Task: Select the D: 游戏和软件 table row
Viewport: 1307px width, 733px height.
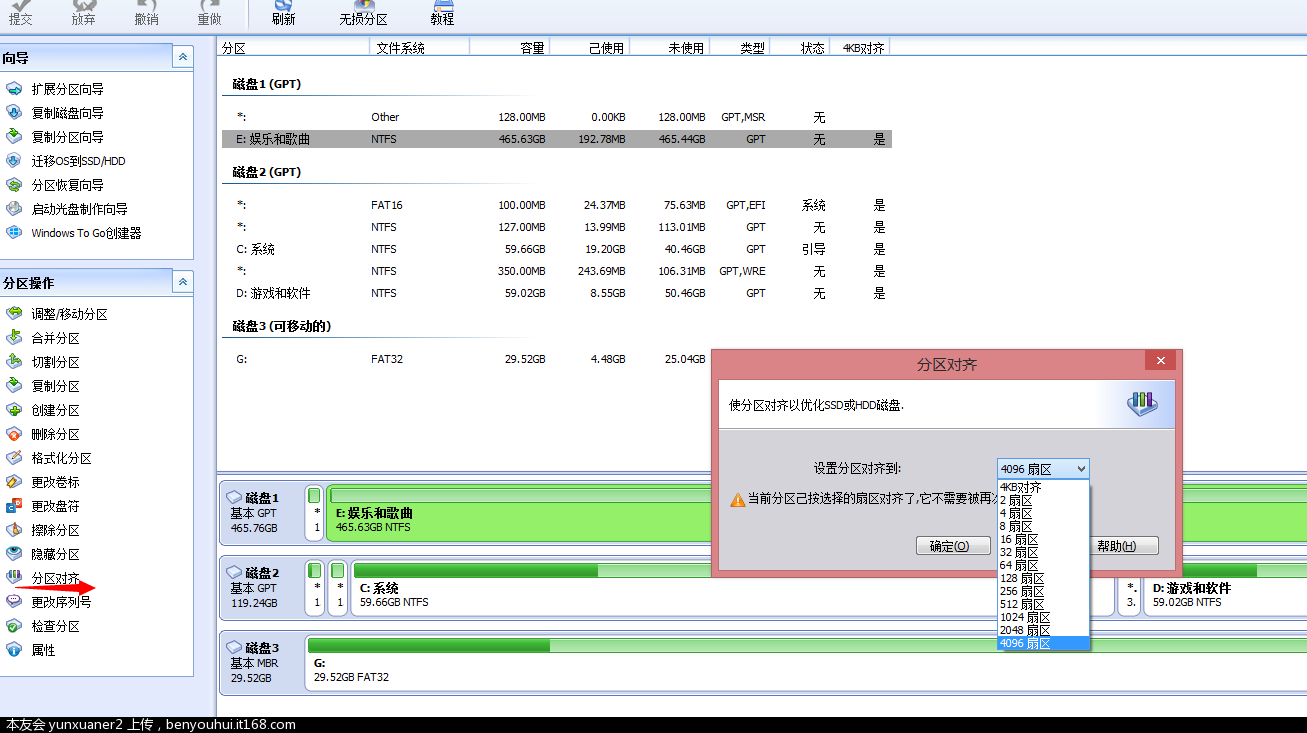Action: pyautogui.click(x=556, y=293)
